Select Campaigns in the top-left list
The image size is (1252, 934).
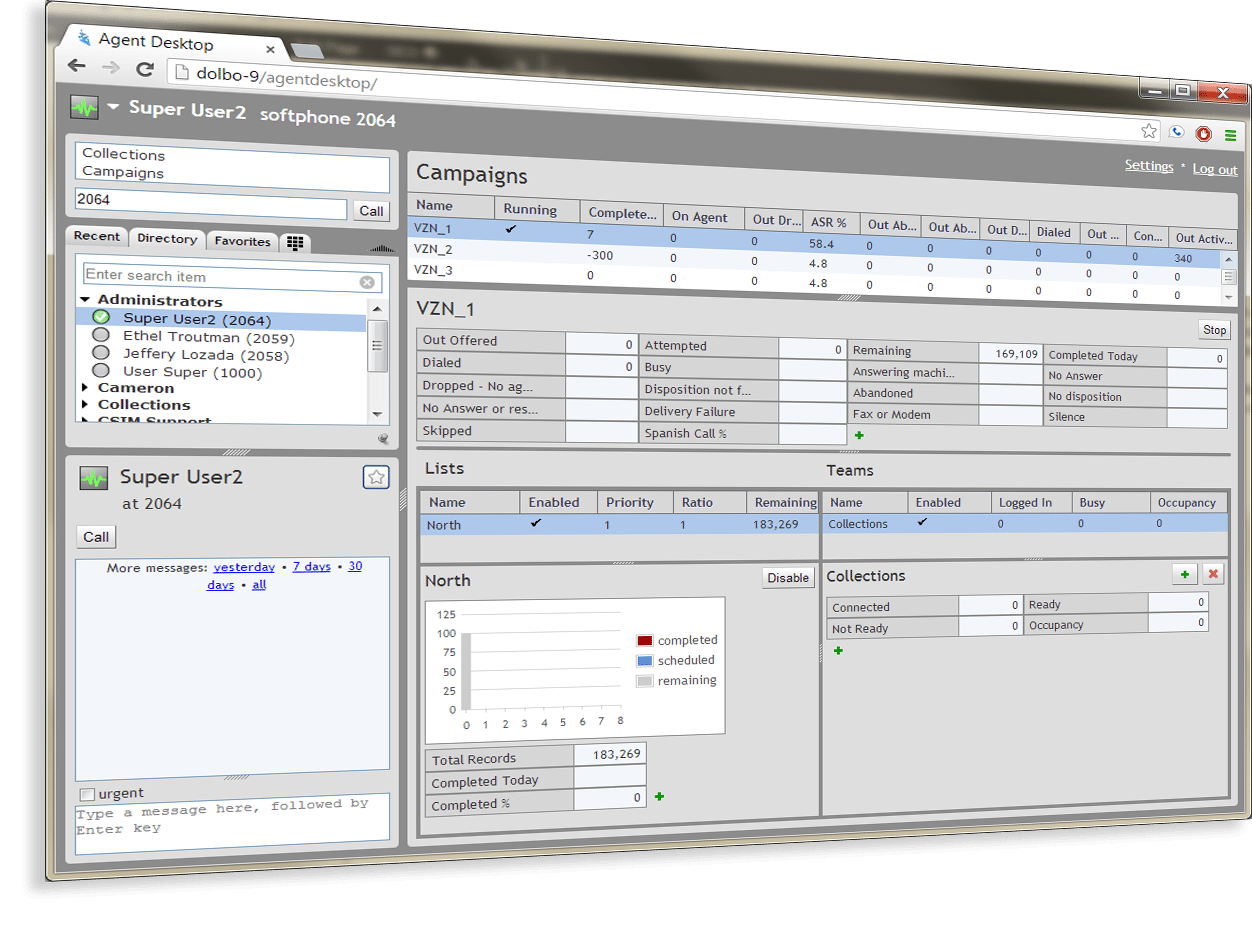[123, 172]
